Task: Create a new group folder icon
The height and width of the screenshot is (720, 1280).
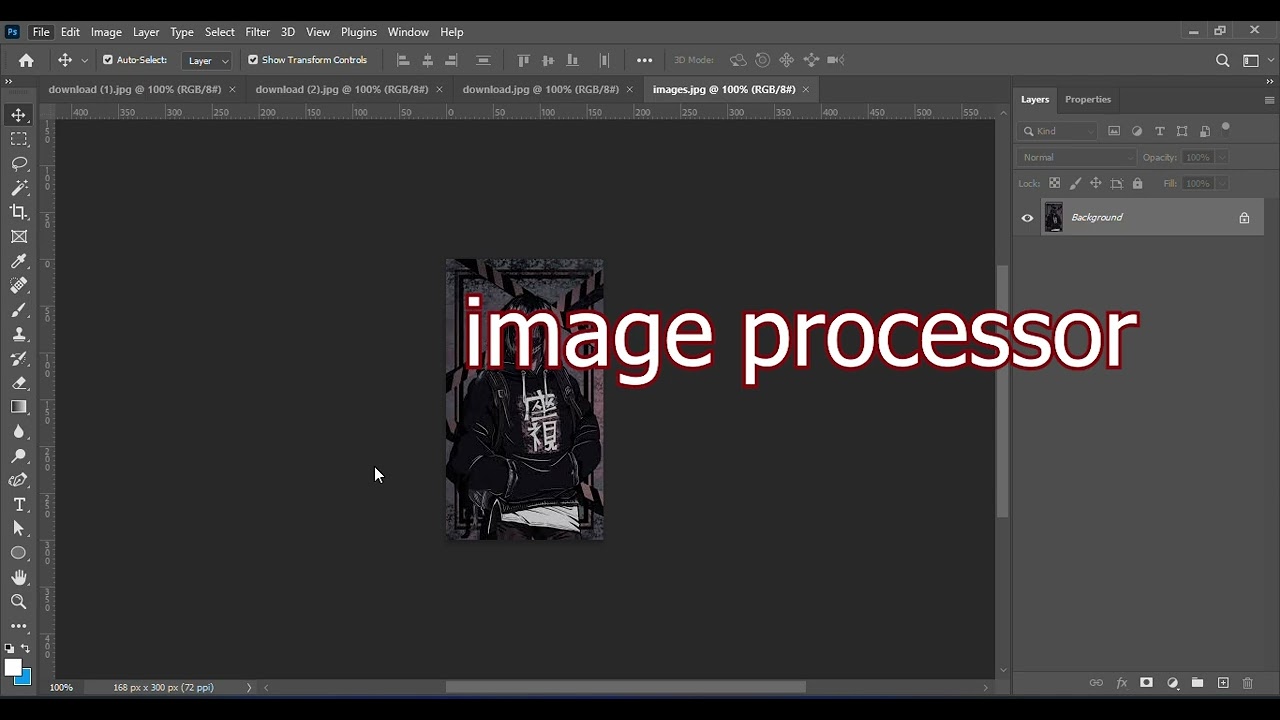Action: (1197, 683)
